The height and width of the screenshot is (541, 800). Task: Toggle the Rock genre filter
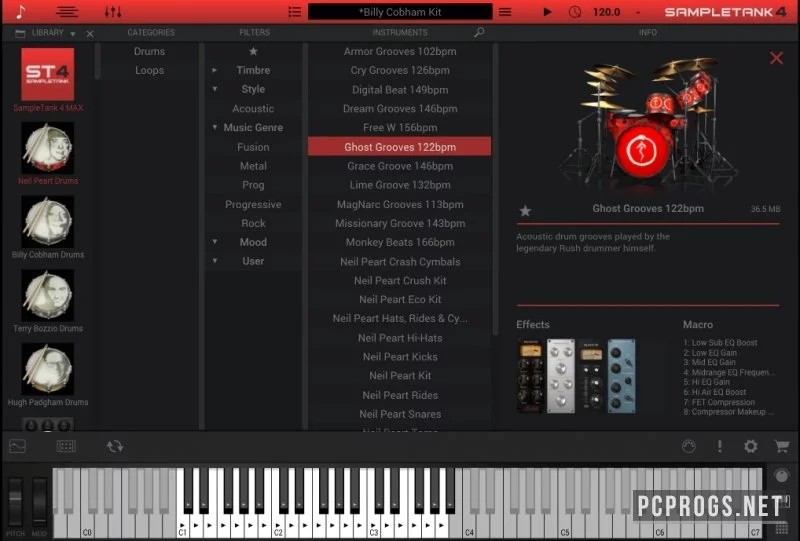tap(253, 223)
